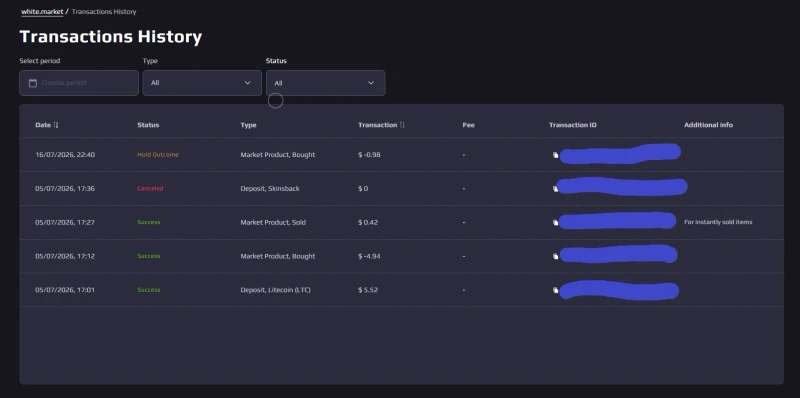Open the white.market breadcrumb link

pyautogui.click(x=42, y=11)
